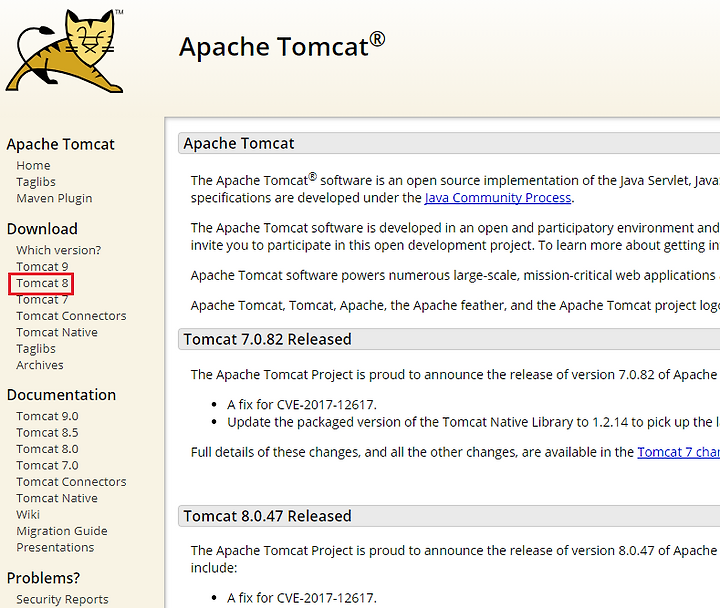Click the 'Download' sidebar heading
This screenshot has height=608, width=720.
click(42, 229)
